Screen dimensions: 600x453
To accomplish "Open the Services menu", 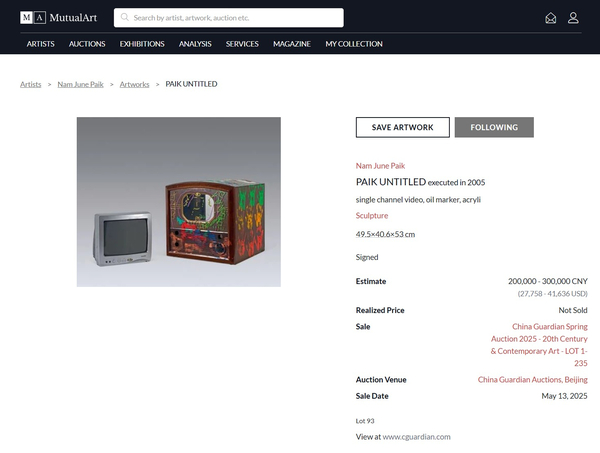I will [x=242, y=44].
